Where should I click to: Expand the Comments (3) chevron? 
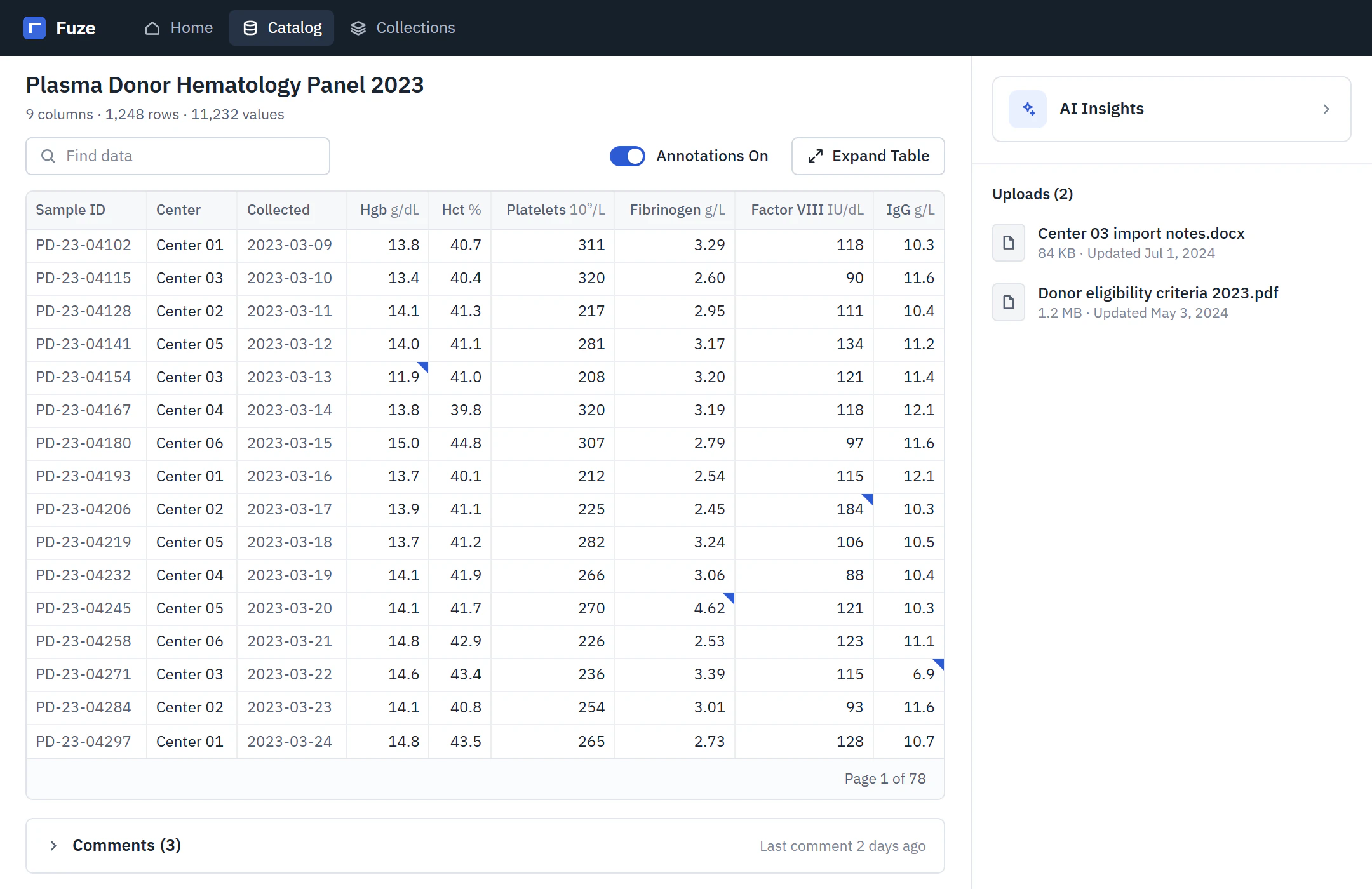[53, 846]
